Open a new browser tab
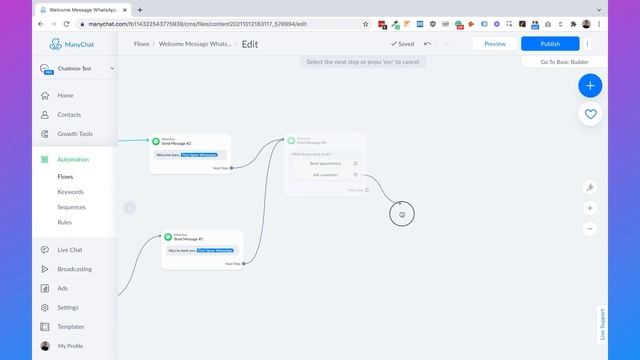This screenshot has width=640, height=360. [x=140, y=10]
